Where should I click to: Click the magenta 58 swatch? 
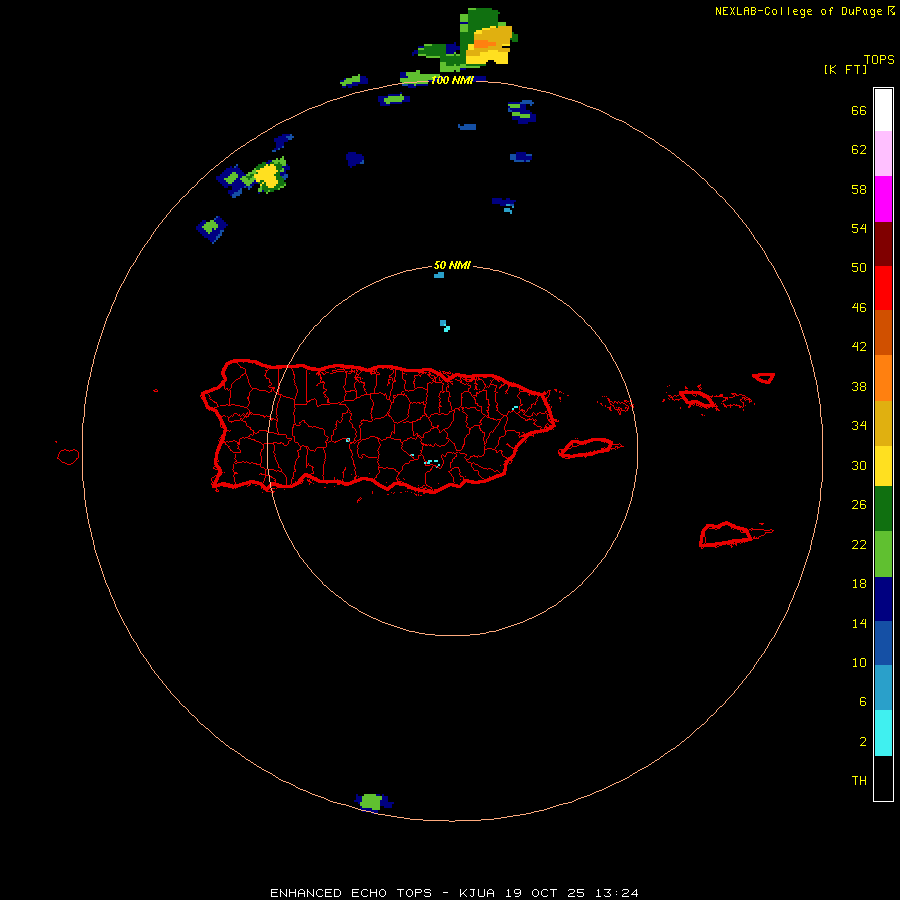(x=883, y=199)
